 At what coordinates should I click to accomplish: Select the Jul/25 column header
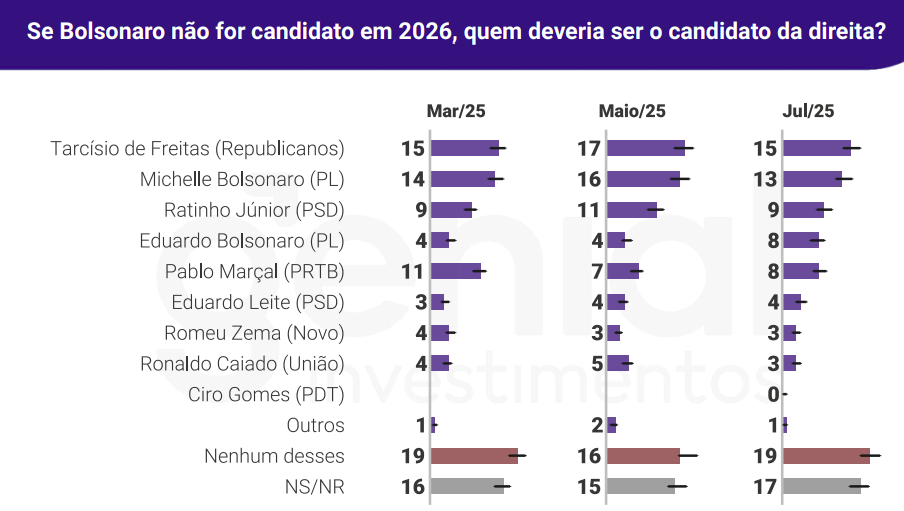pos(808,111)
